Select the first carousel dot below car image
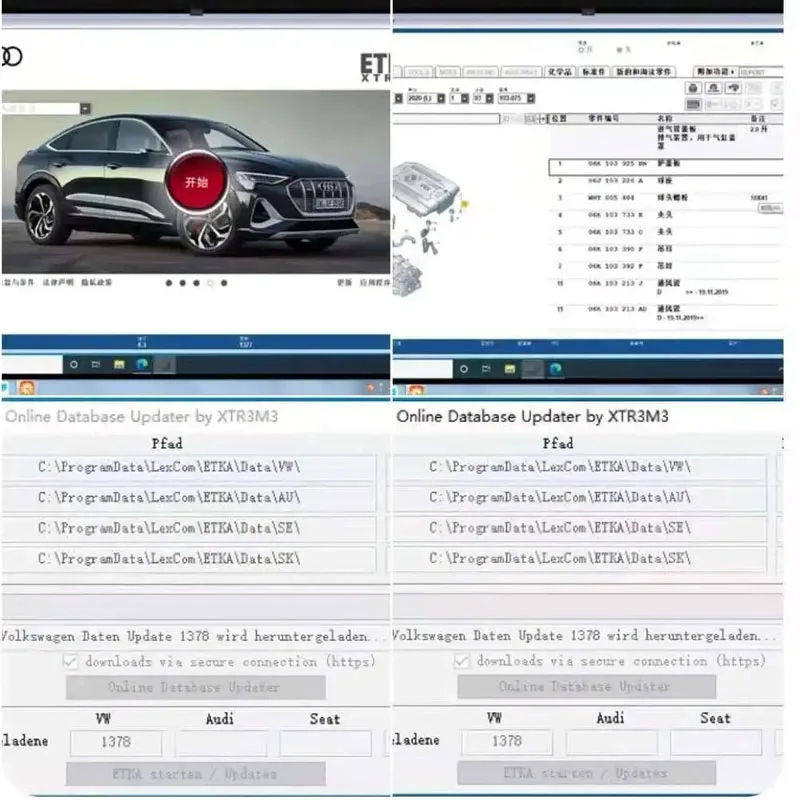 tap(169, 283)
